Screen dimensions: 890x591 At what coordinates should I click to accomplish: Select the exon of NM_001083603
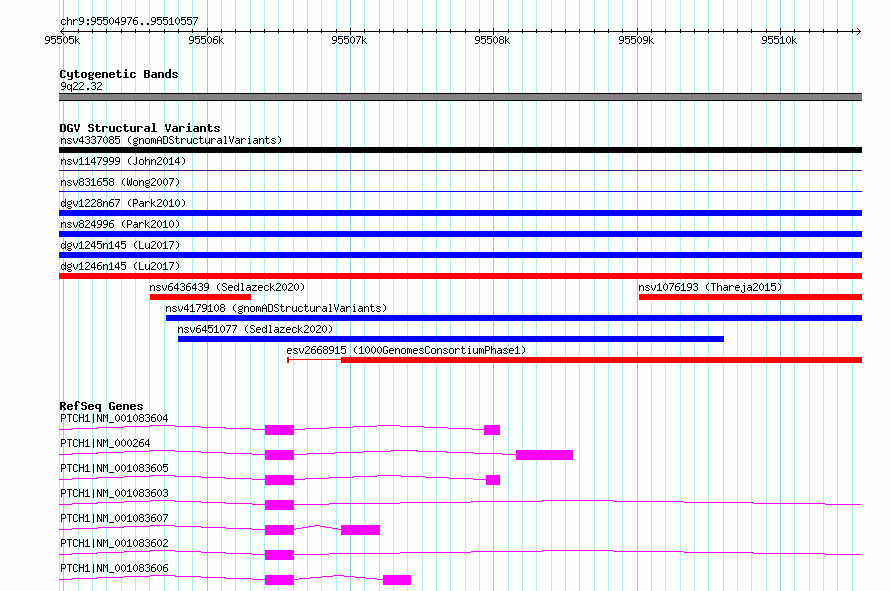(279, 505)
